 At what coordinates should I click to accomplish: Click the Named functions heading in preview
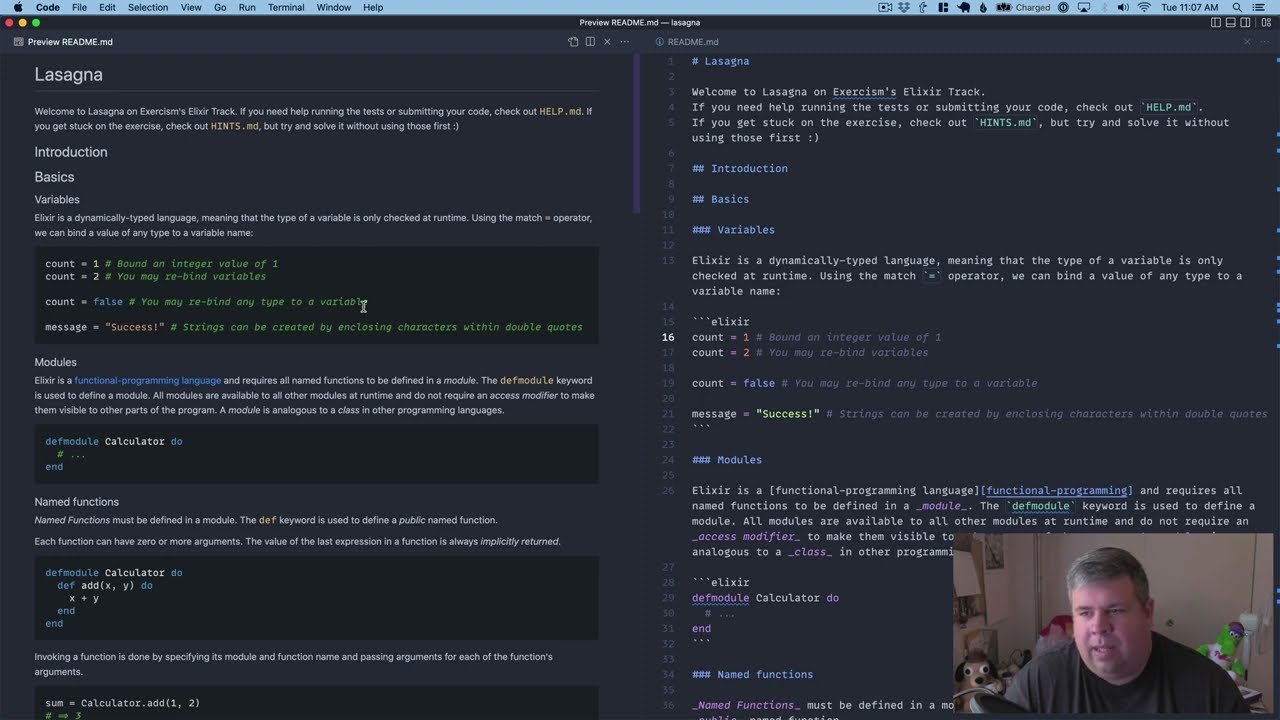pos(77,502)
